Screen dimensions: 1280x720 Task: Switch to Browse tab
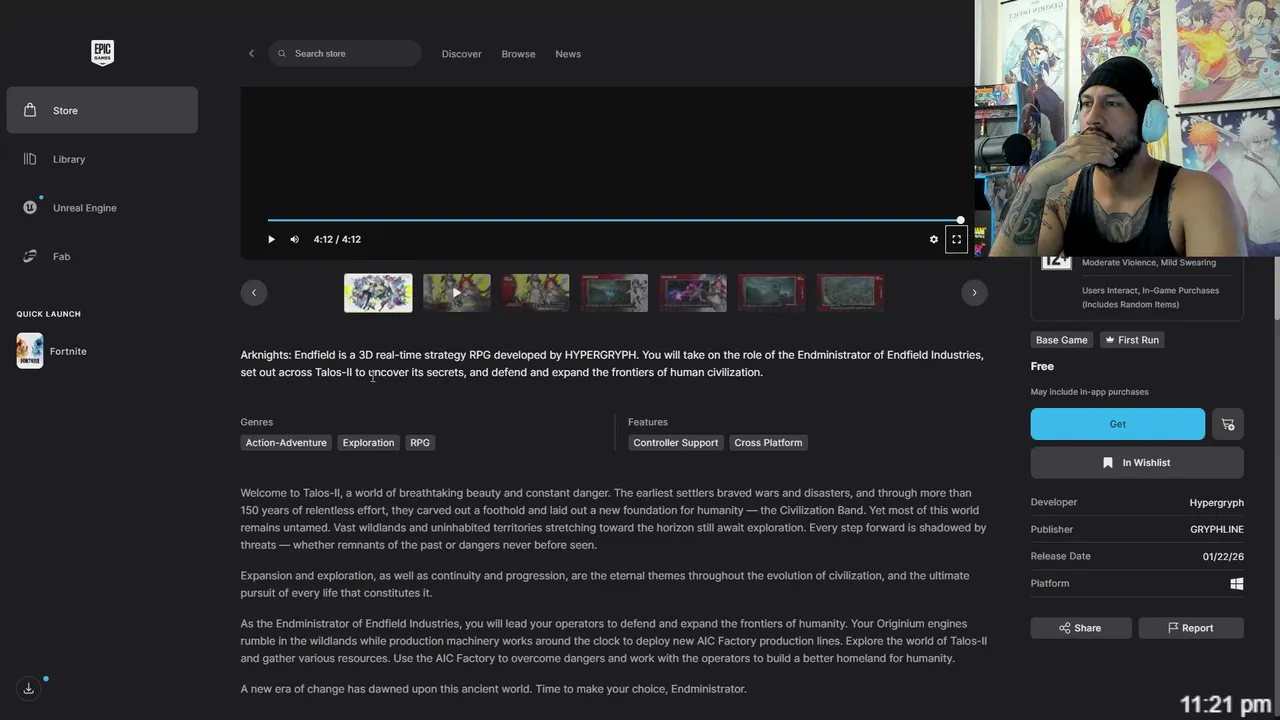tap(518, 54)
